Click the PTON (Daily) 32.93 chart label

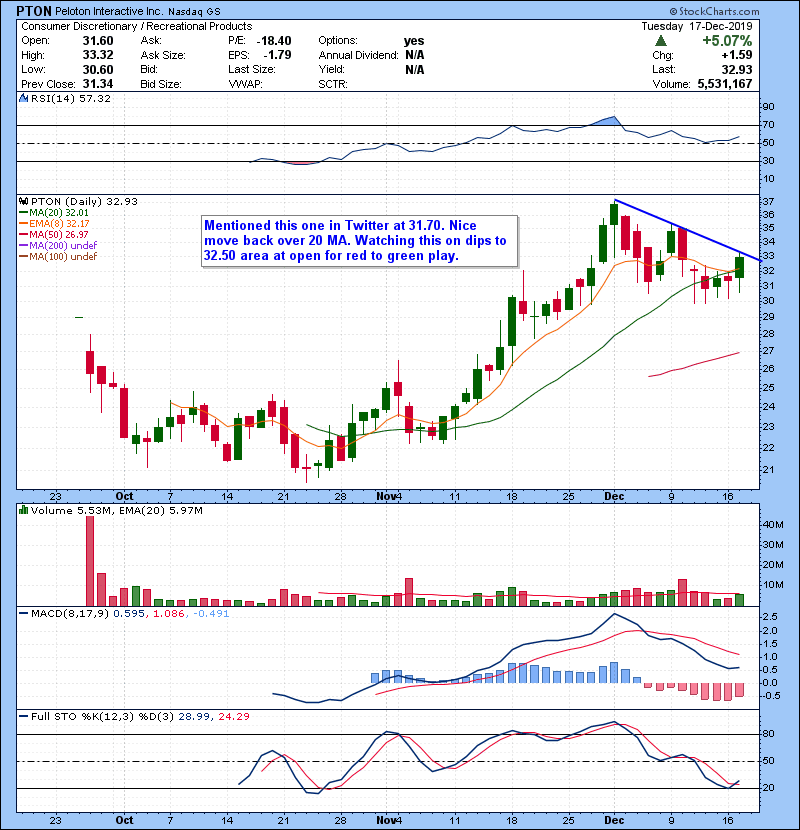pos(84,202)
